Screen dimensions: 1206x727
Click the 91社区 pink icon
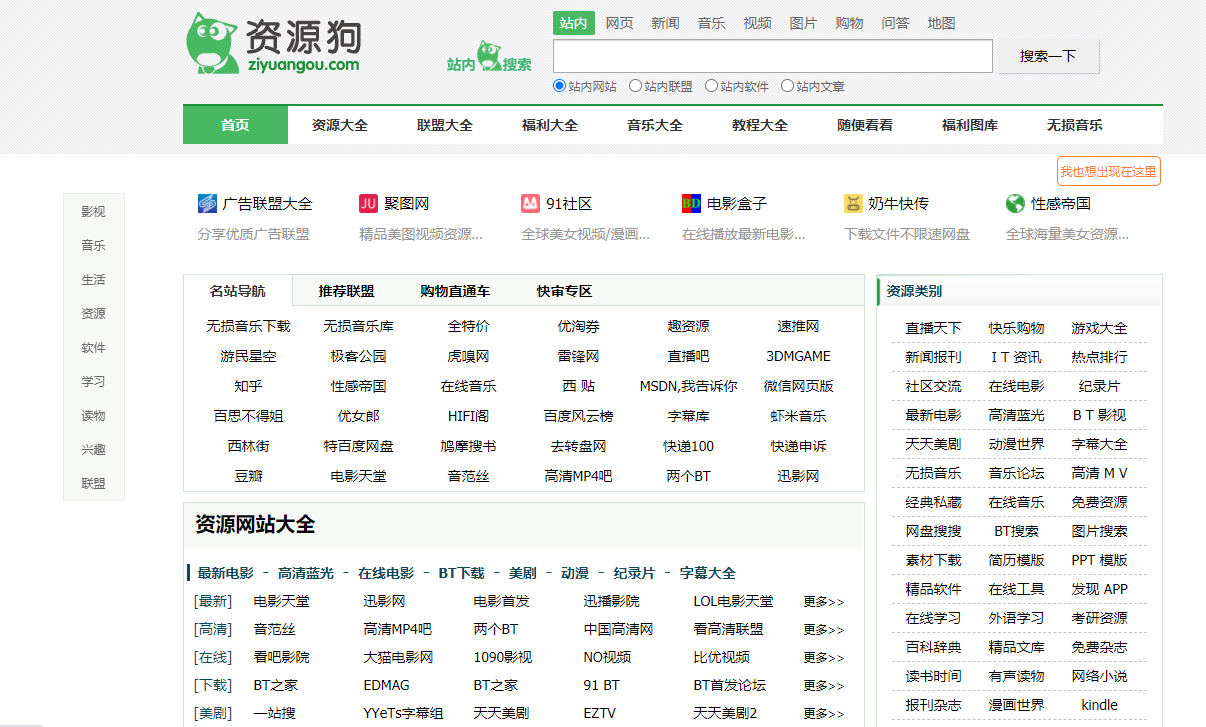[x=530, y=204]
